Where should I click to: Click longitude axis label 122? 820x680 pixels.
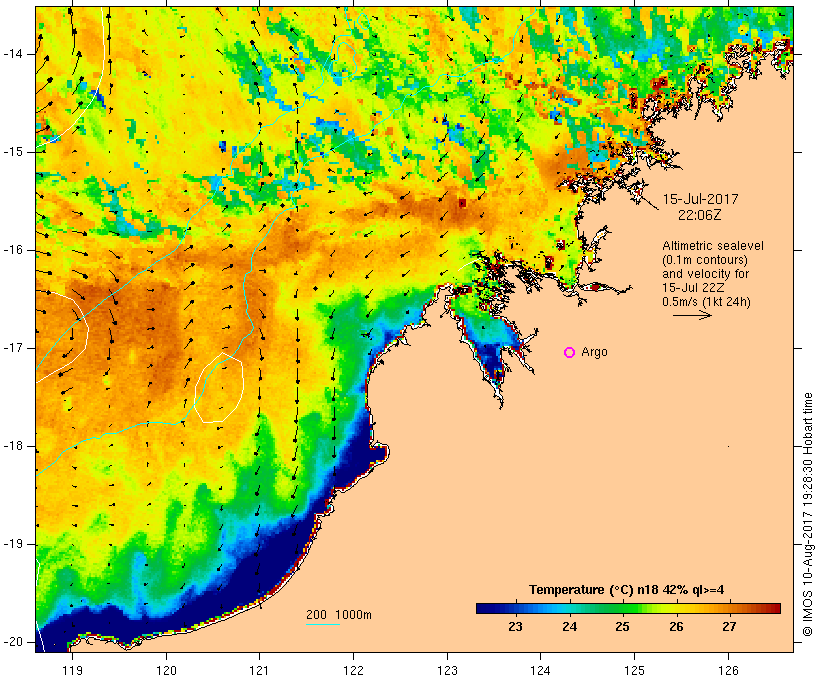coord(354,670)
